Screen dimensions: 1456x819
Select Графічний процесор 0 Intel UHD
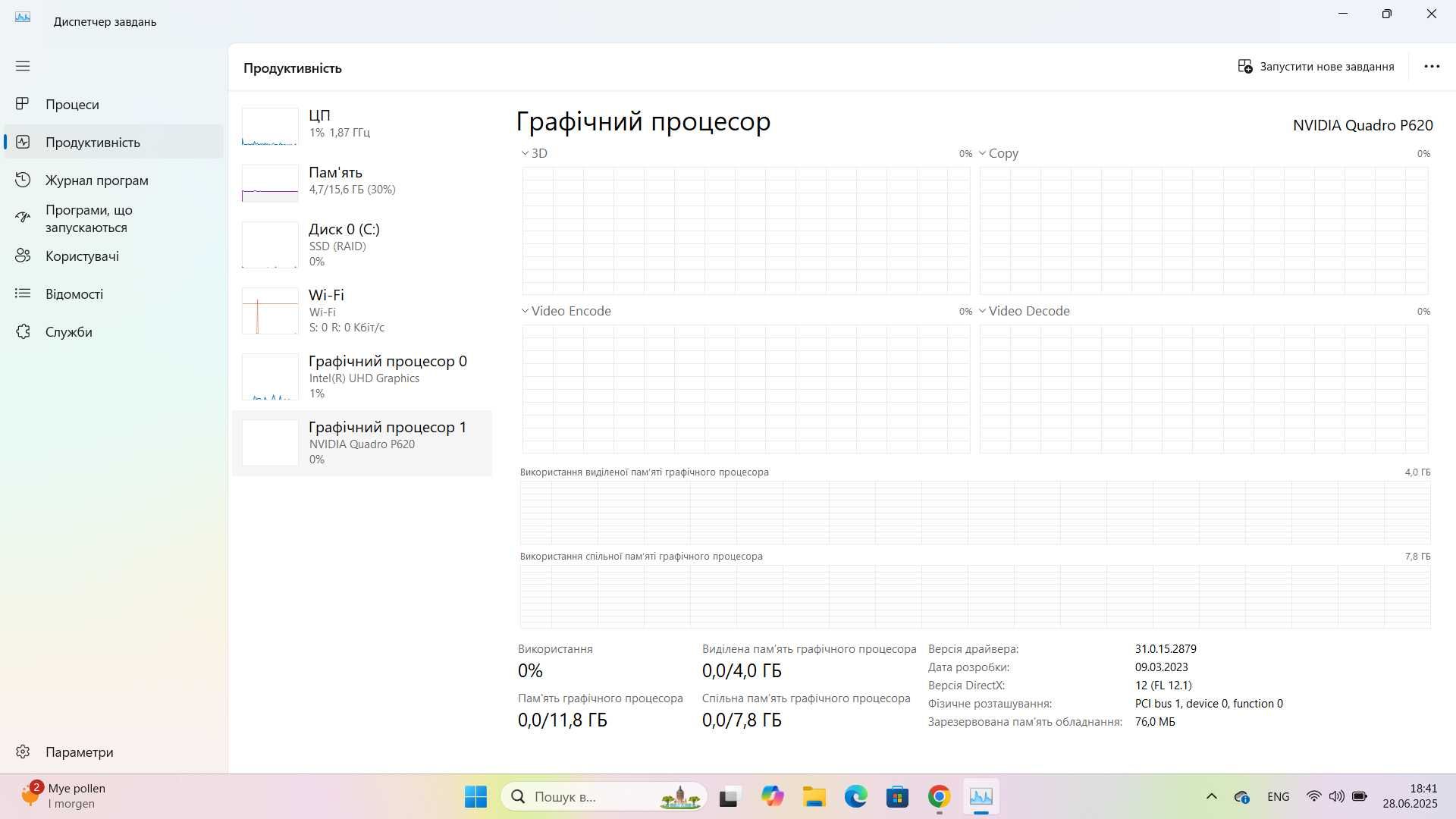click(362, 376)
